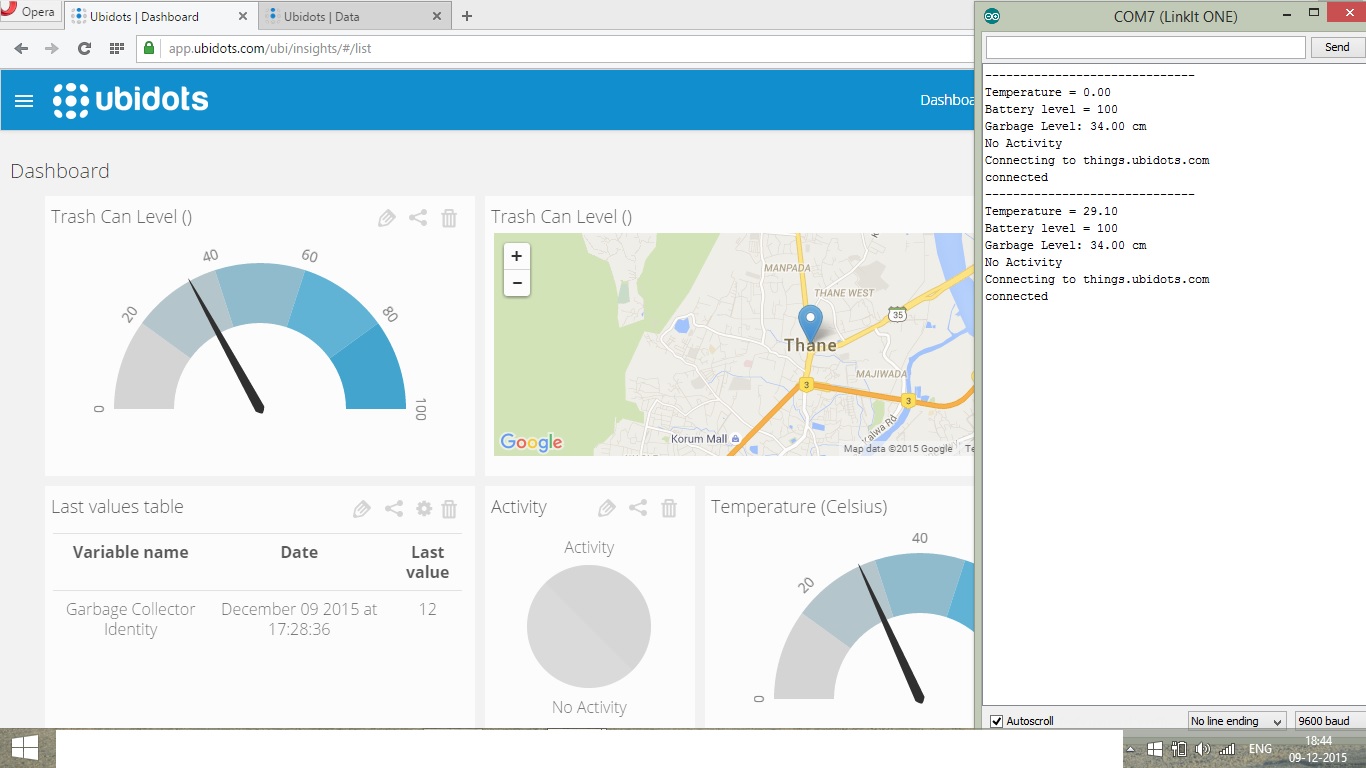Edit the Trash Can Level gauge widget
This screenshot has width=1366, height=768.
pos(387,218)
